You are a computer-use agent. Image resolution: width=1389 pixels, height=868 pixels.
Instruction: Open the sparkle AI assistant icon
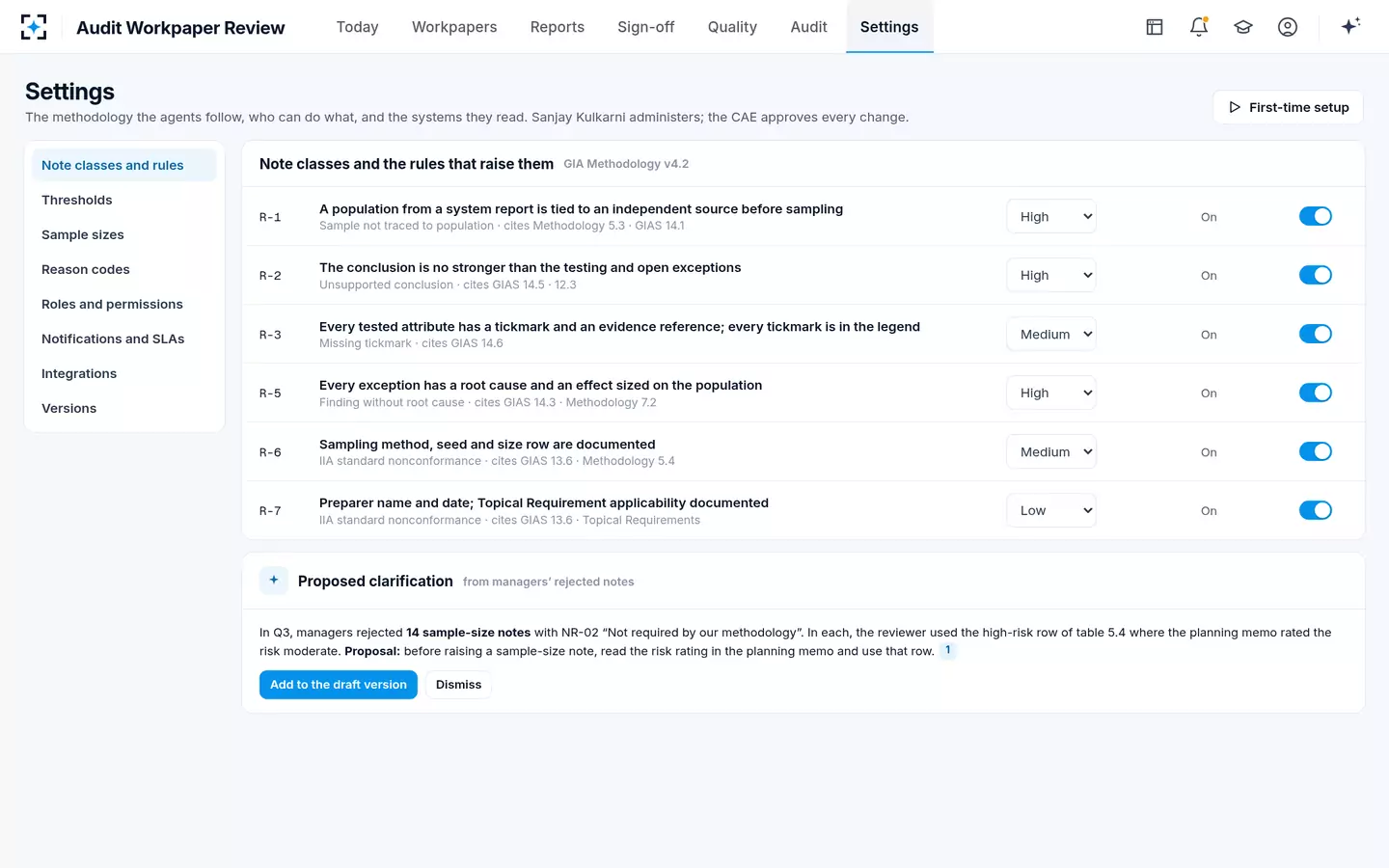click(x=1350, y=26)
